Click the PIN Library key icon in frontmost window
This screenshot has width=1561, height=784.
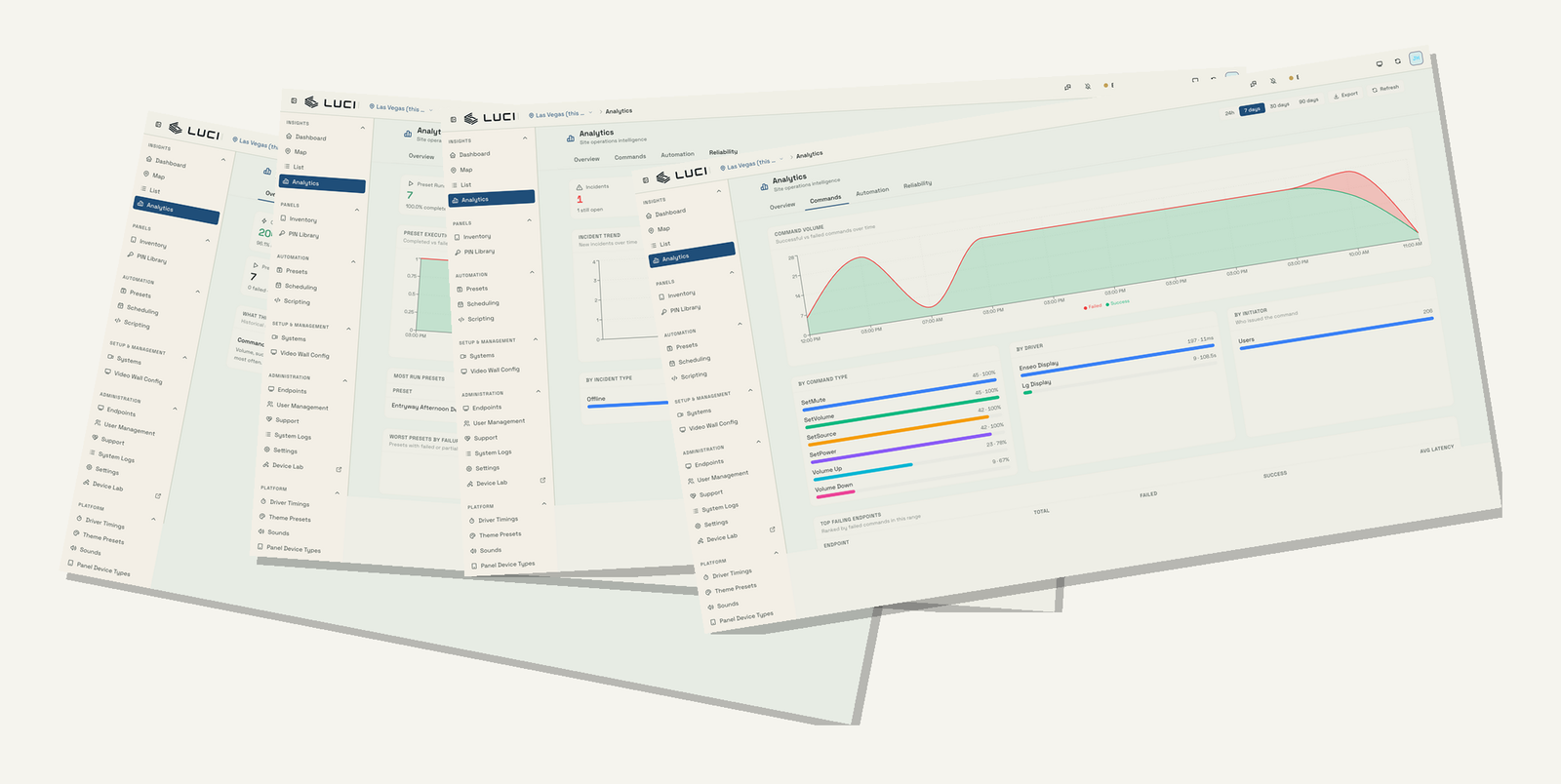[663, 311]
